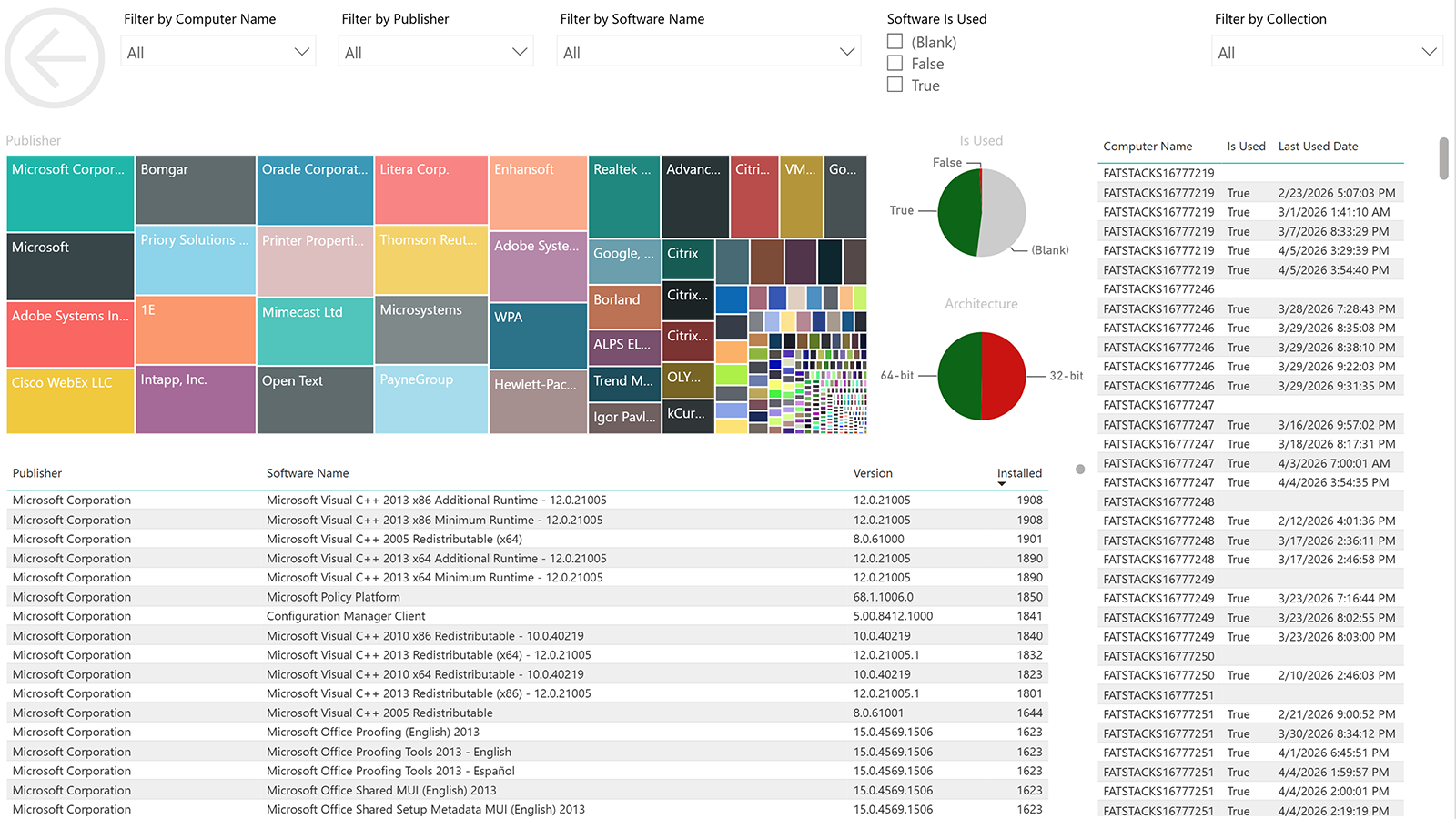Viewport: 1456px width, 819px height.
Task: Click the green True slice of Is Used pie
Action: 957,214
